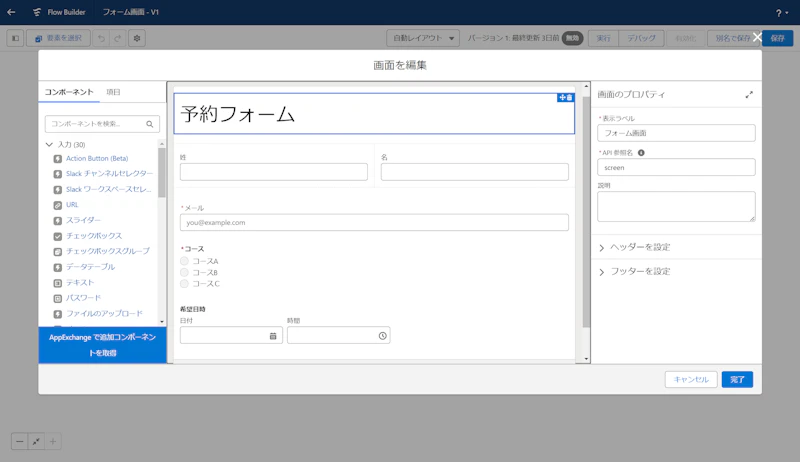Collapse the 入力 (30) component group
800x462 pixels.
click(49, 145)
